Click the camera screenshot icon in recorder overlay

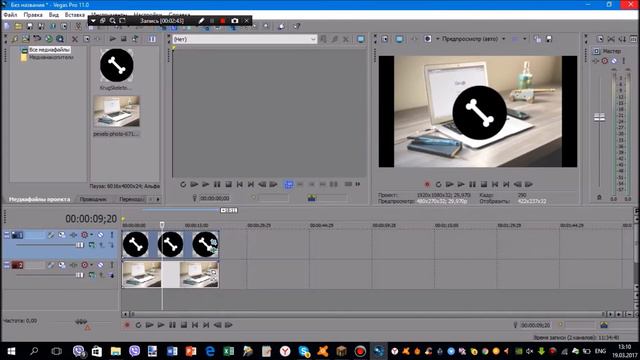coord(235,21)
